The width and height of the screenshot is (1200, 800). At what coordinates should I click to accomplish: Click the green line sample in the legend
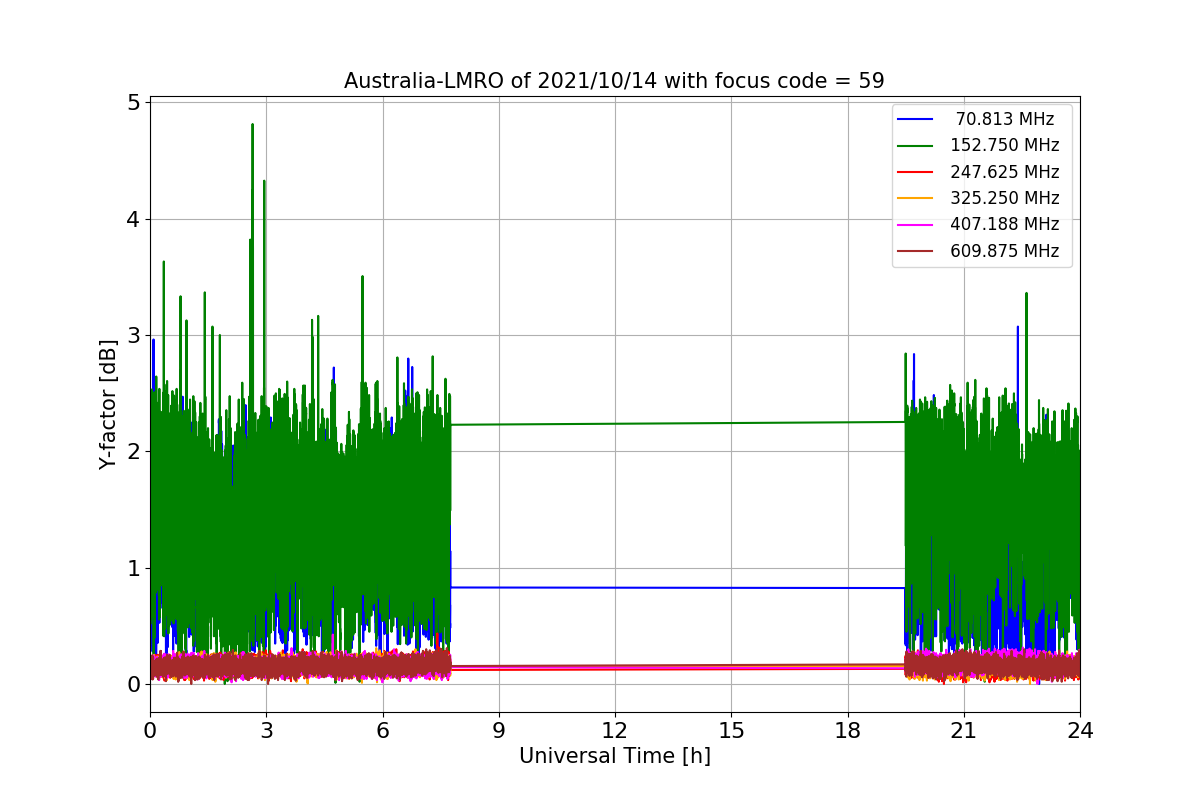[916, 145]
